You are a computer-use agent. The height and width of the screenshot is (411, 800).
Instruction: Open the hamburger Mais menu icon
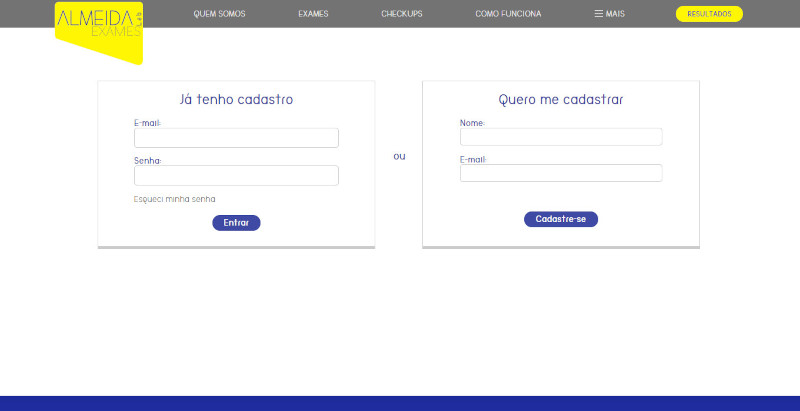[x=599, y=14]
